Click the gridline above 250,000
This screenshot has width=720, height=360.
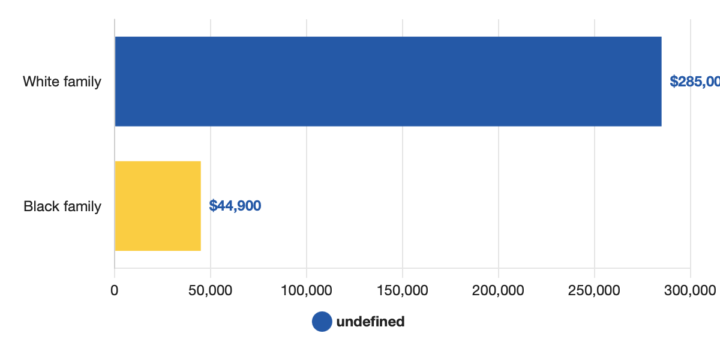(595, 143)
